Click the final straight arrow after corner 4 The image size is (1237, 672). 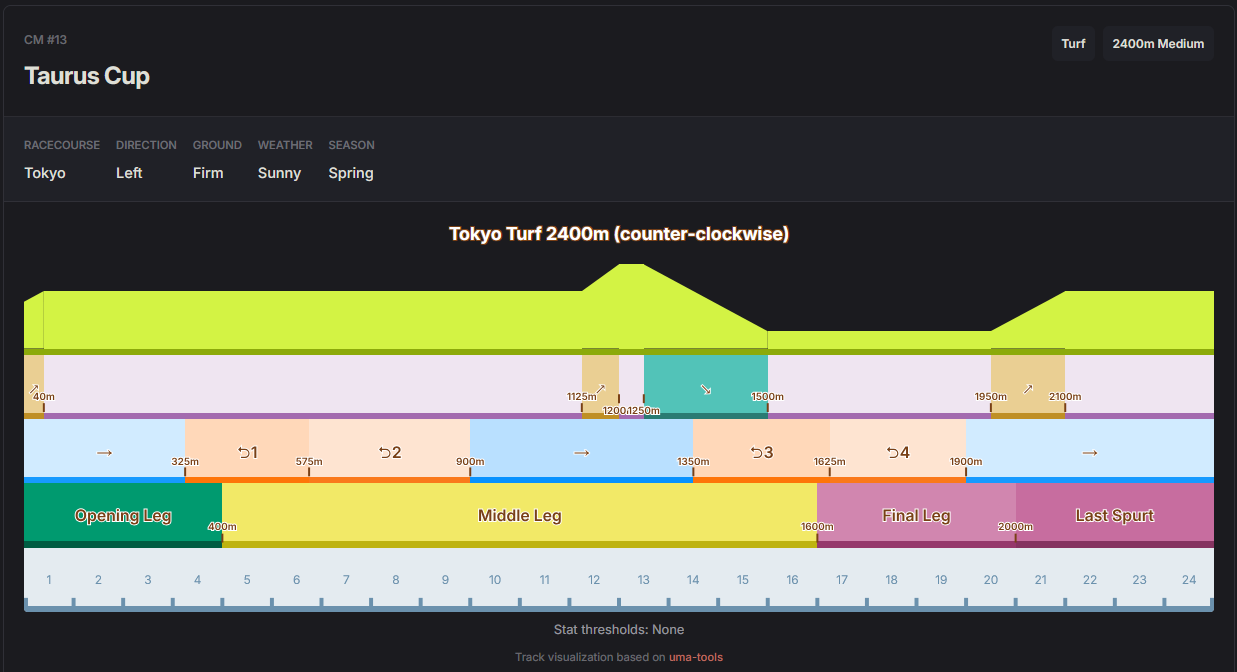[x=1089, y=452]
